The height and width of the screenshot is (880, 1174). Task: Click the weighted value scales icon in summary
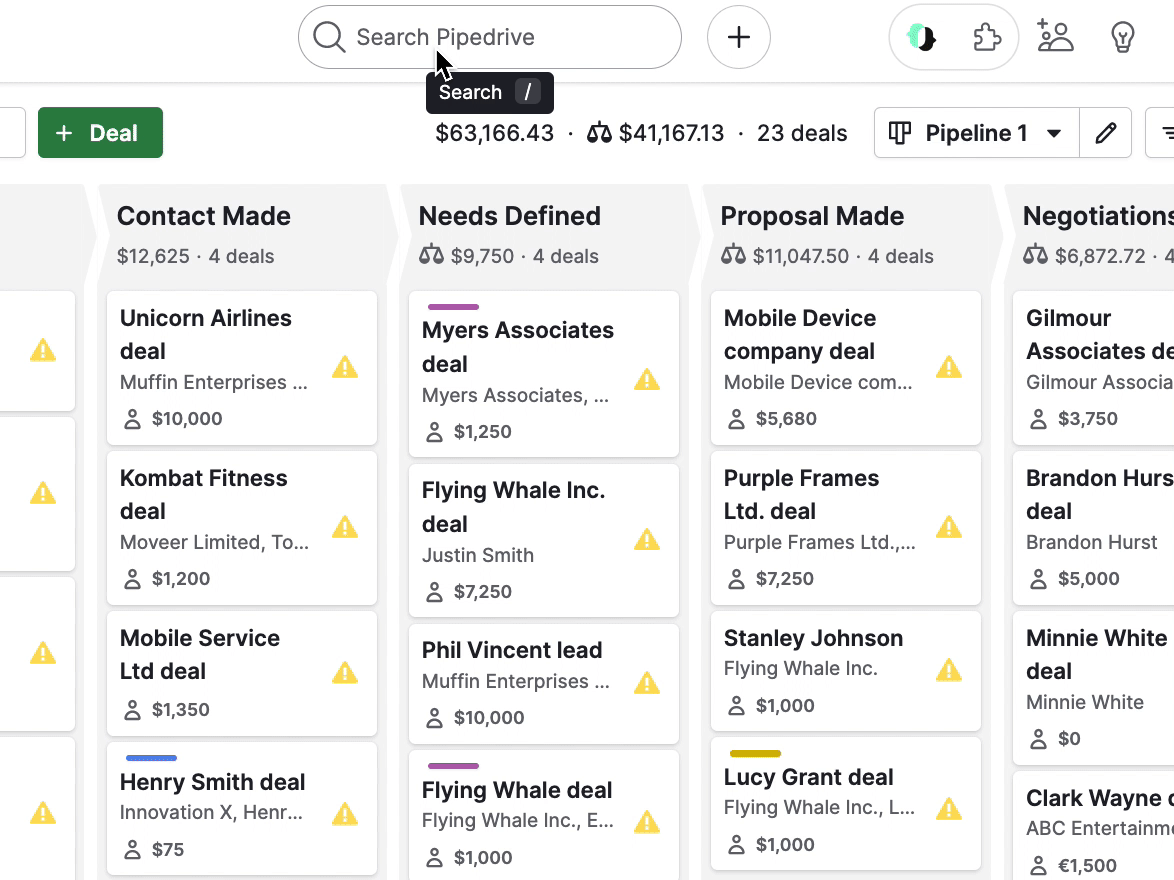point(599,133)
